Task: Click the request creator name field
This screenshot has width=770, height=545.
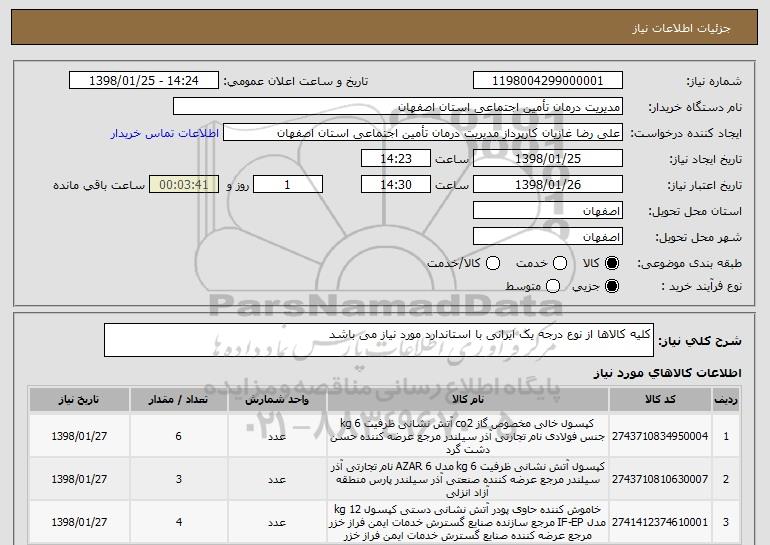Action: click(x=423, y=133)
